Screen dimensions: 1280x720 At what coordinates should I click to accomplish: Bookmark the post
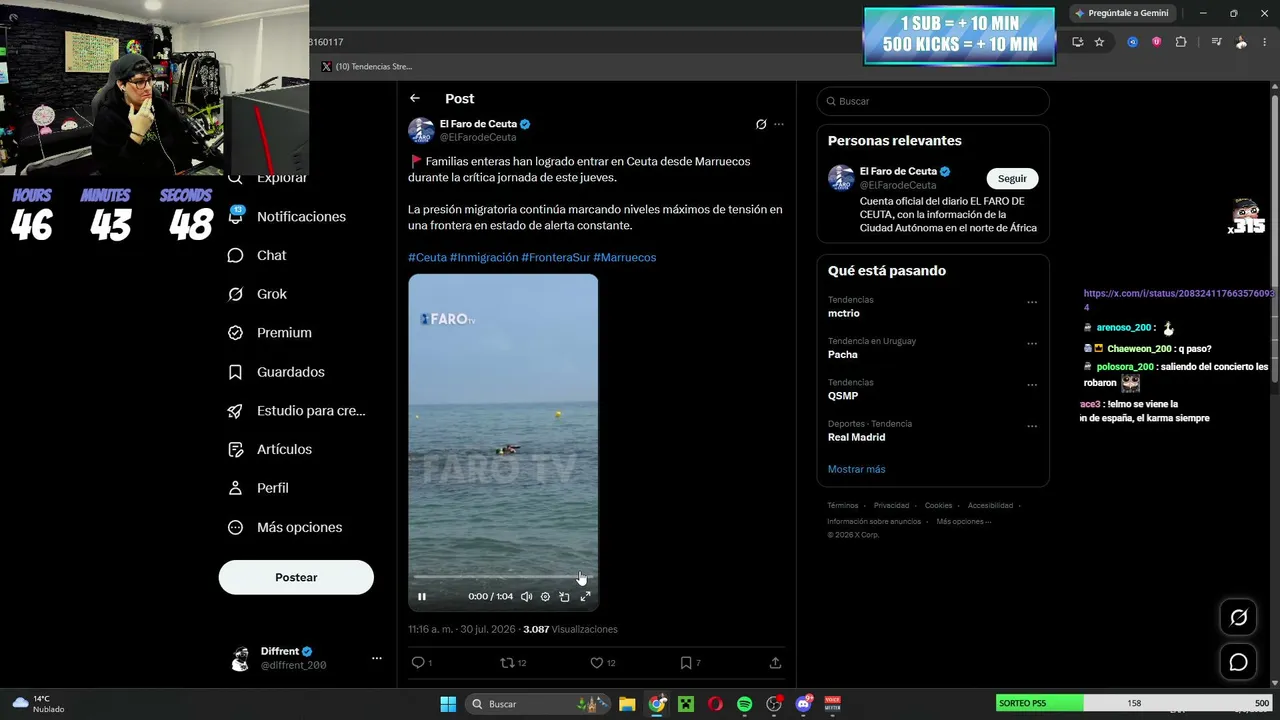pyautogui.click(x=690, y=662)
